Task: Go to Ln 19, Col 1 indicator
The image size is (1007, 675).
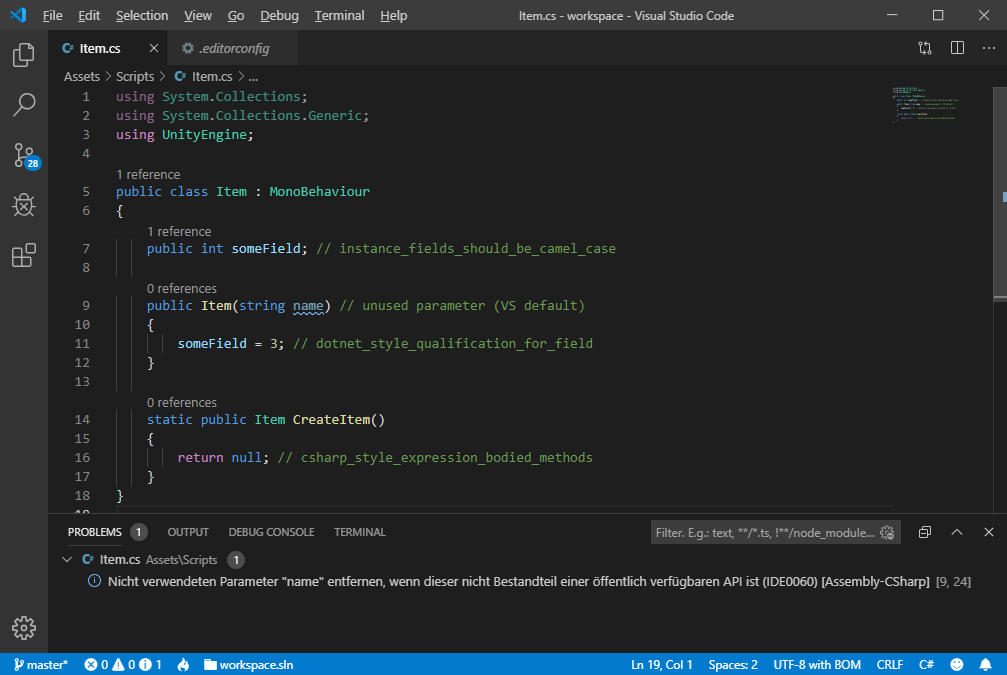Action: pyautogui.click(x=661, y=665)
